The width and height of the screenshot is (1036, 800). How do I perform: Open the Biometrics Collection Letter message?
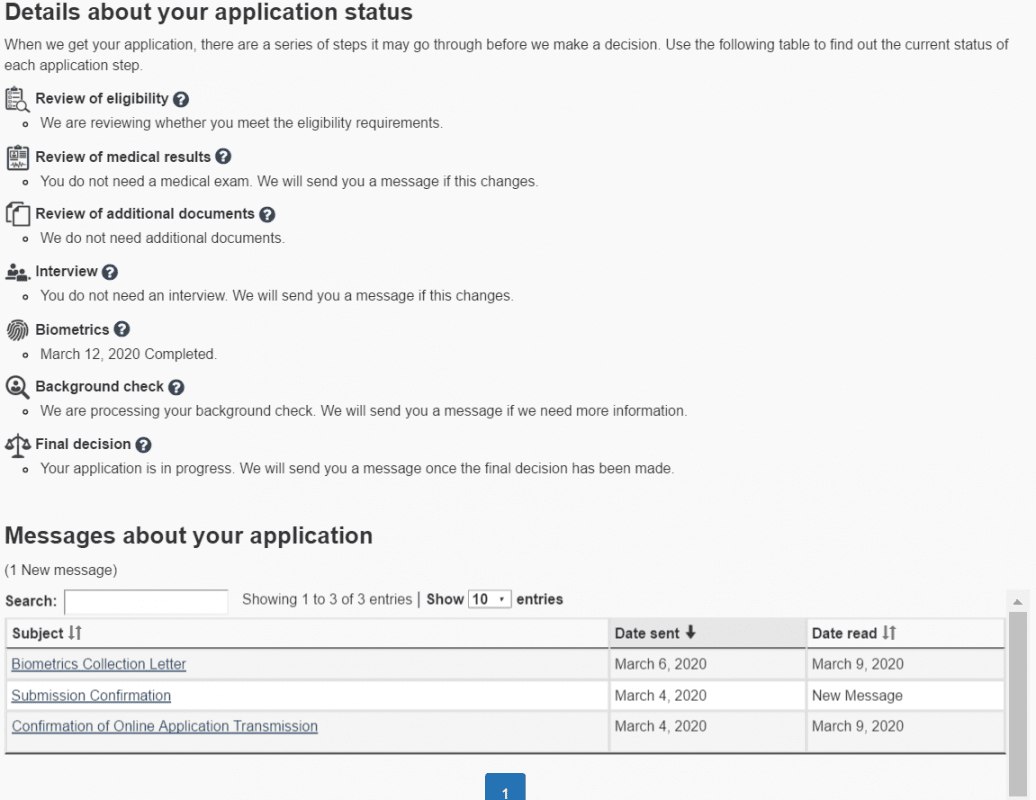click(x=99, y=664)
